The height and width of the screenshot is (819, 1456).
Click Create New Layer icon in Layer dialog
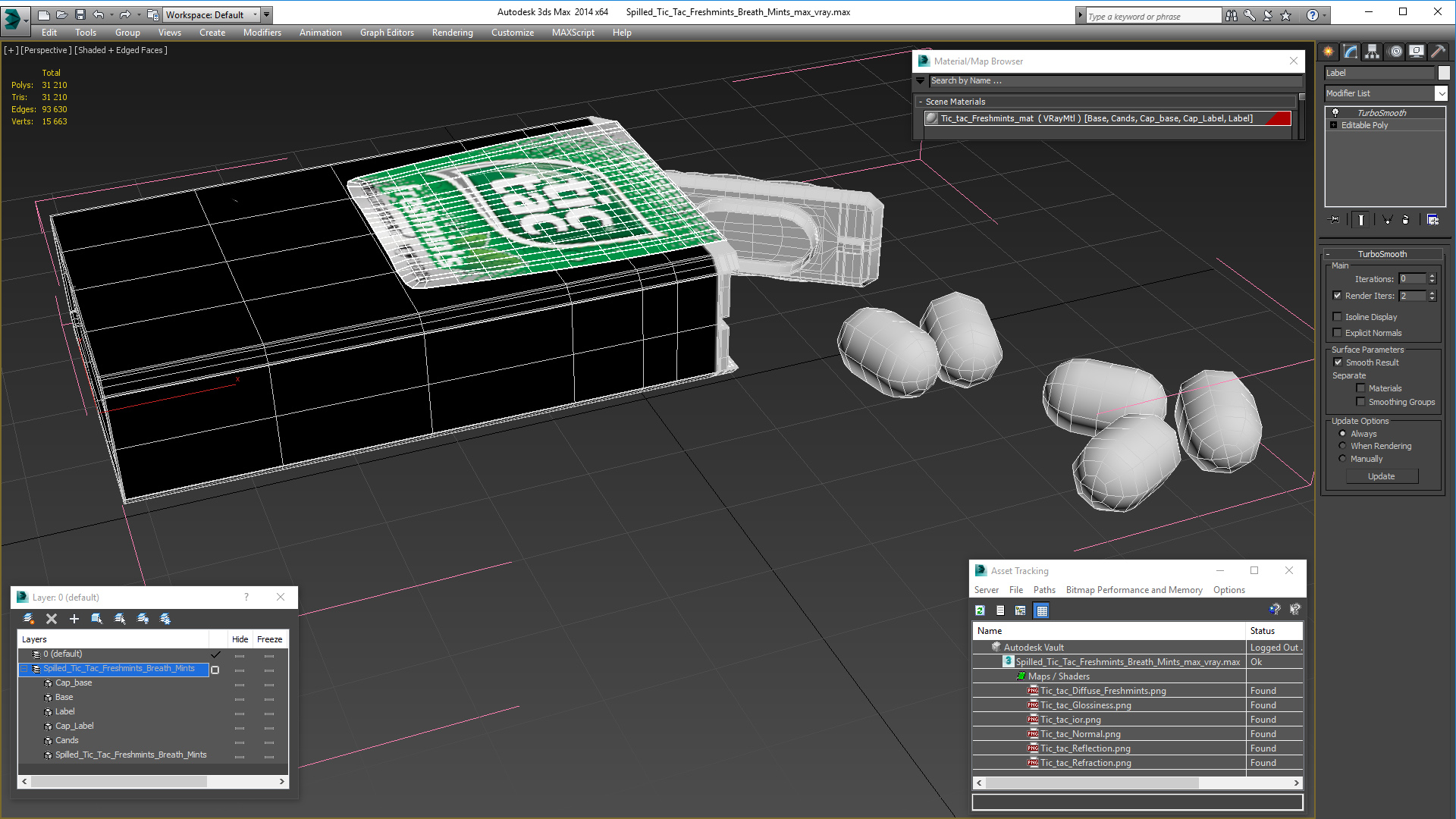point(29,619)
